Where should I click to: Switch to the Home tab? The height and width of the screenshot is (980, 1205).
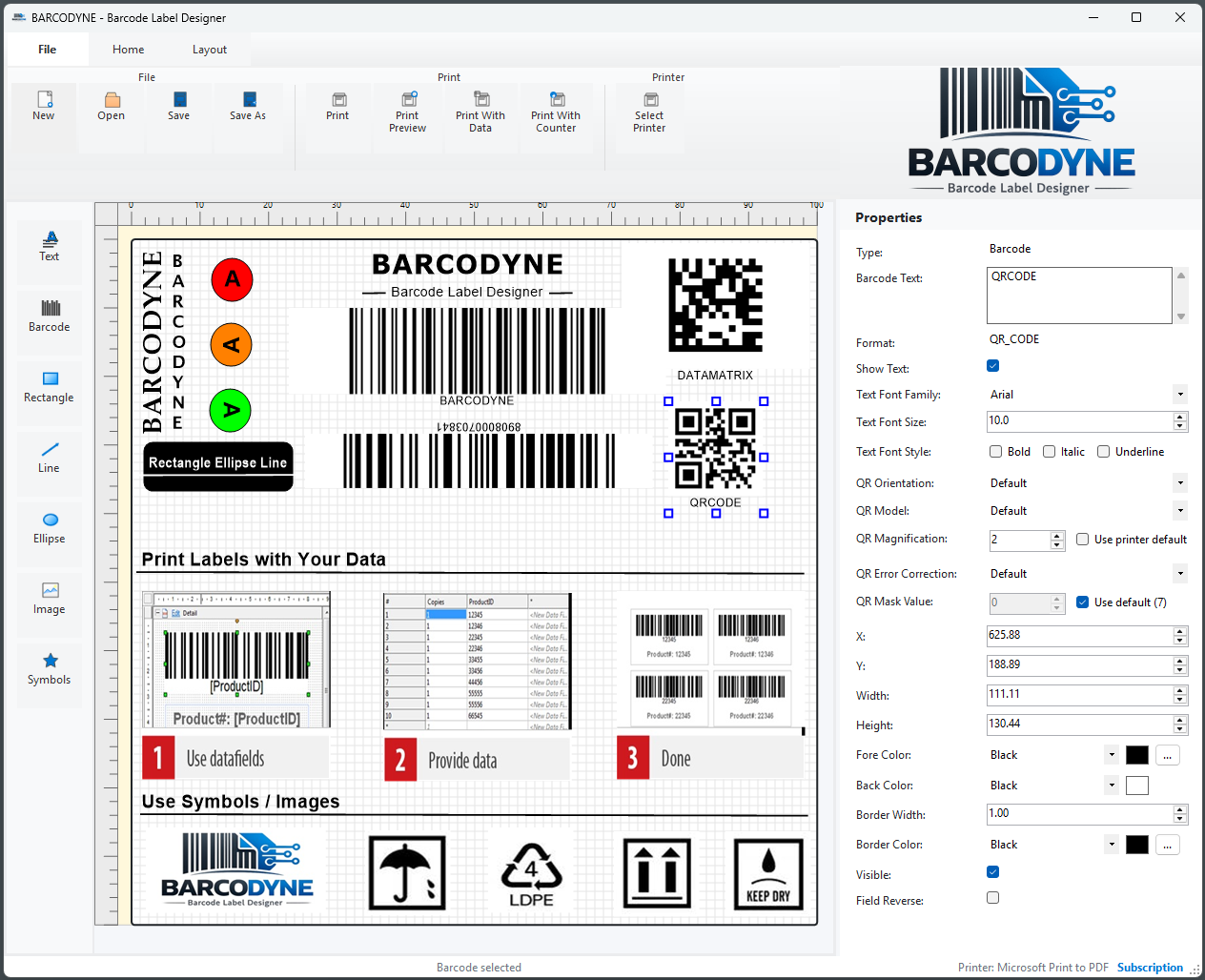[x=128, y=49]
